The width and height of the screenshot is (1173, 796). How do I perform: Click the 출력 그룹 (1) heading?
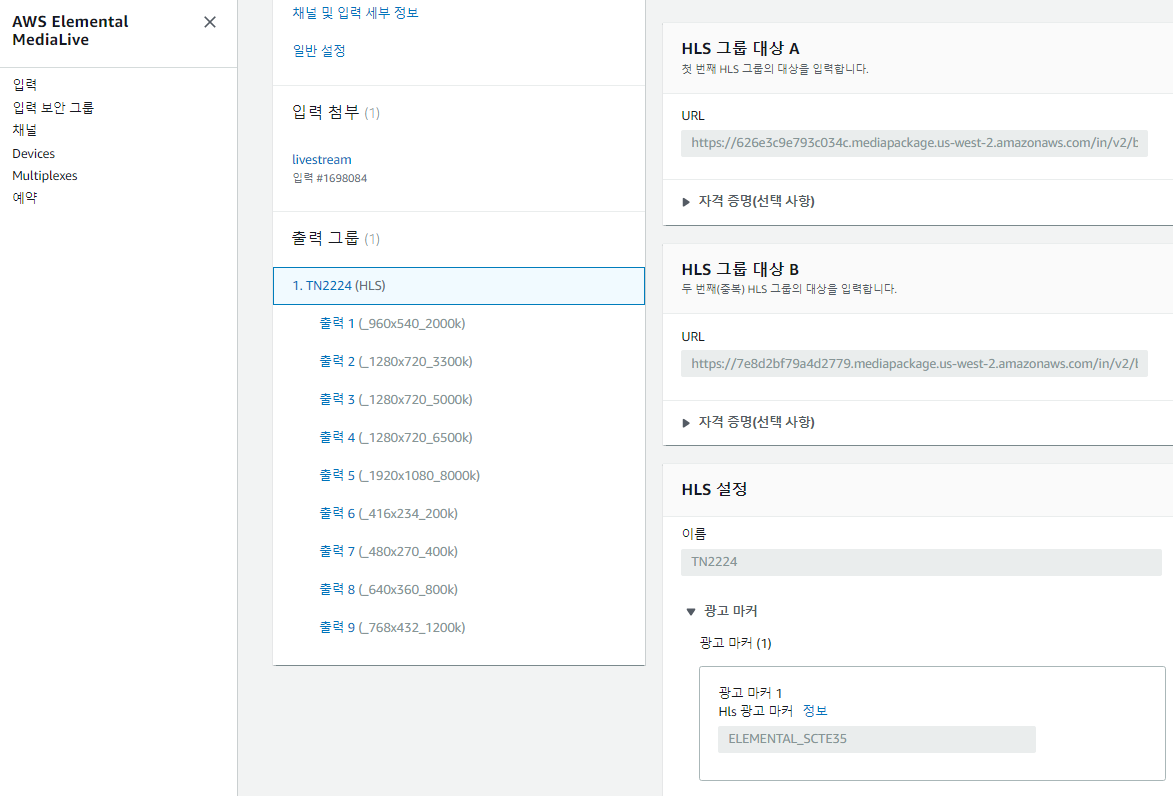click(x=336, y=239)
